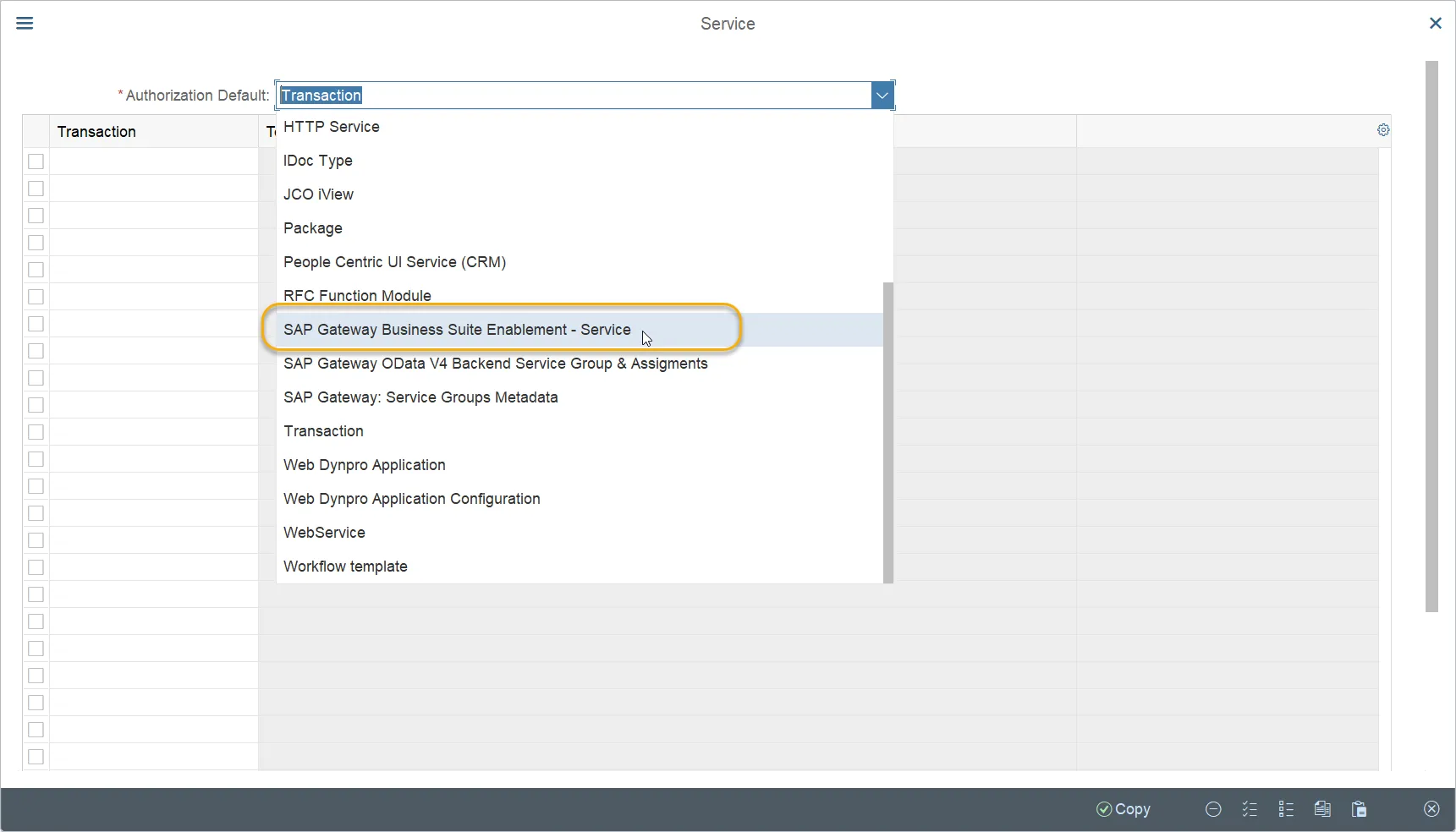
Task: Tick the checkbox of the first table row
Action: coord(36,161)
